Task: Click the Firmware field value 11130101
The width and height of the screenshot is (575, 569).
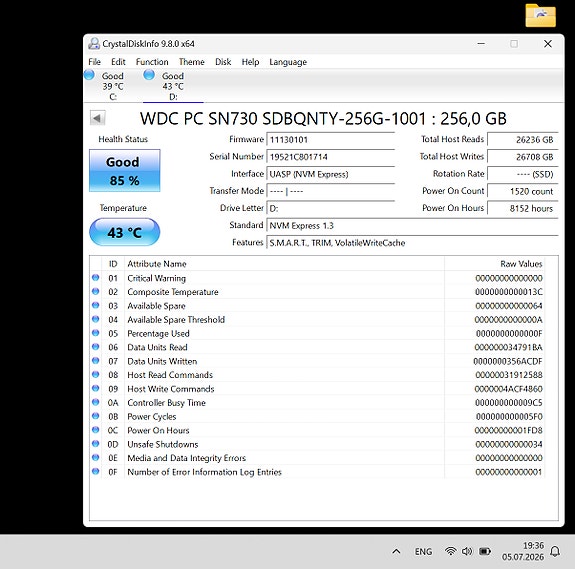Action: pyautogui.click(x=330, y=140)
